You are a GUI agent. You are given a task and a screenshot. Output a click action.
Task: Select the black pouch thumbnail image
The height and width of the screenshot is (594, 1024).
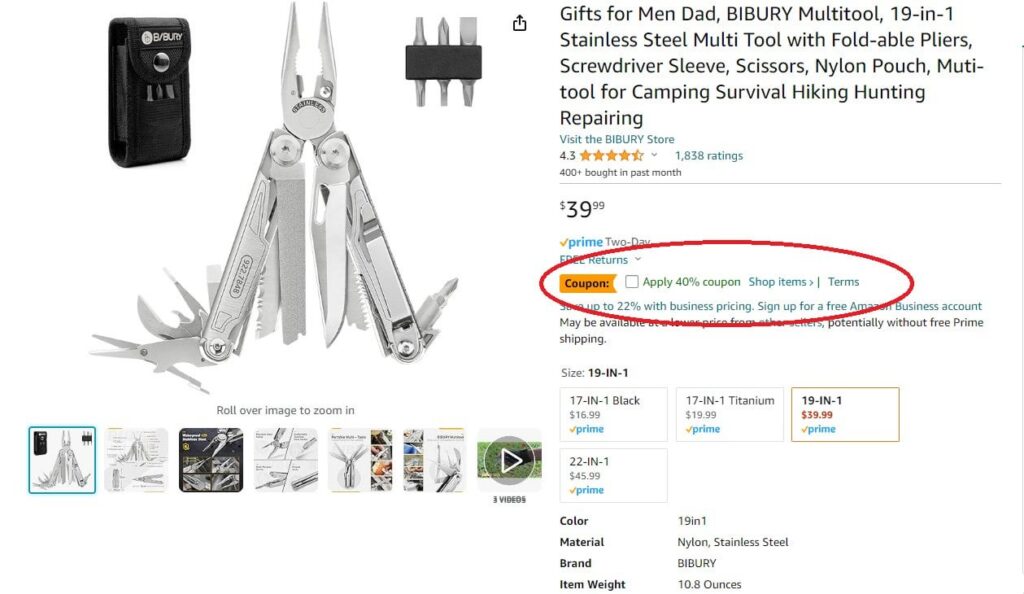[x=62, y=458]
